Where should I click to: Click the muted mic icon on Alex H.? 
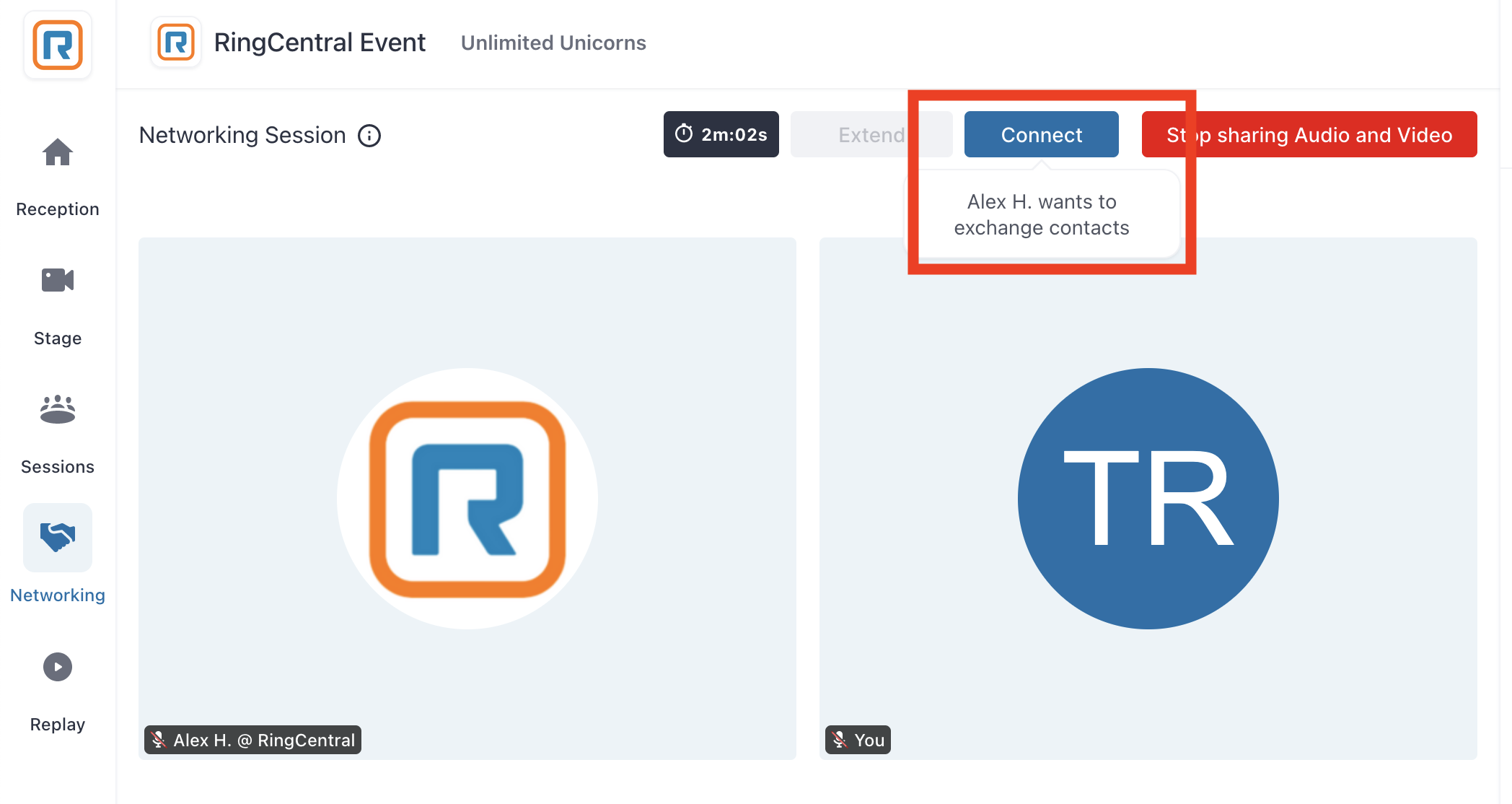tap(159, 740)
